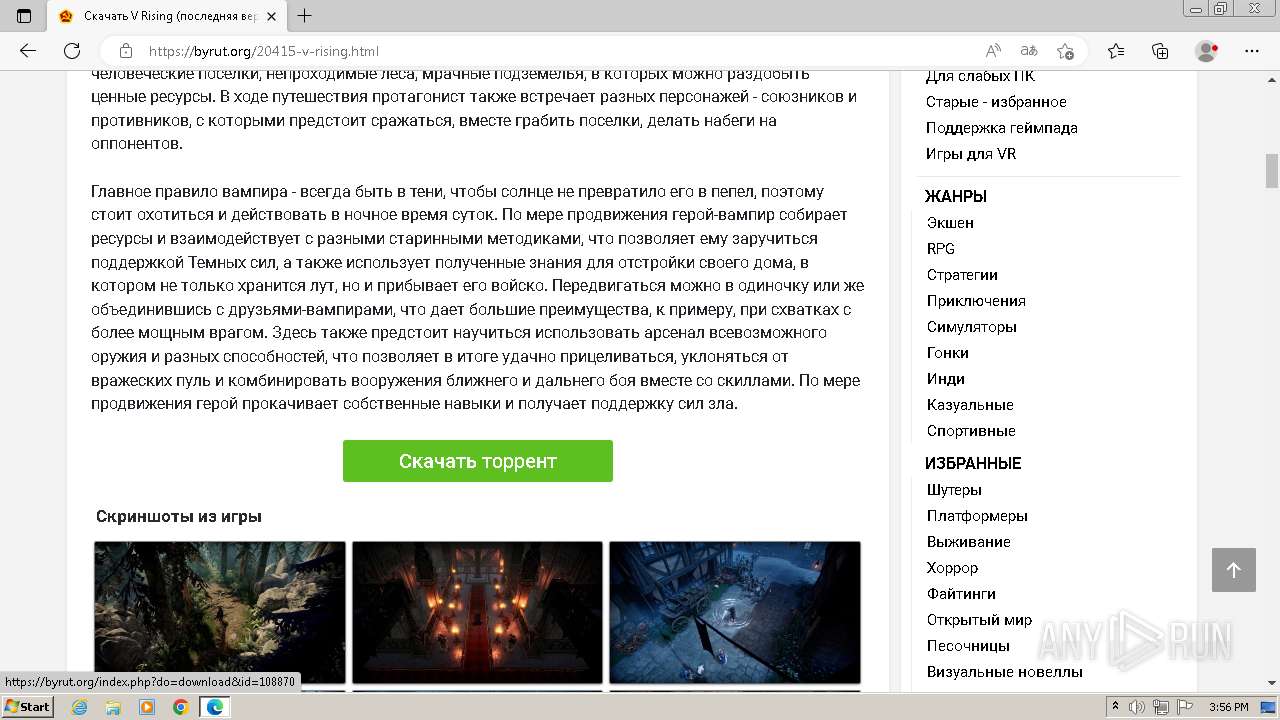Open the Шутеры category
Viewport: 1280px width, 720px height.
(x=954, y=490)
